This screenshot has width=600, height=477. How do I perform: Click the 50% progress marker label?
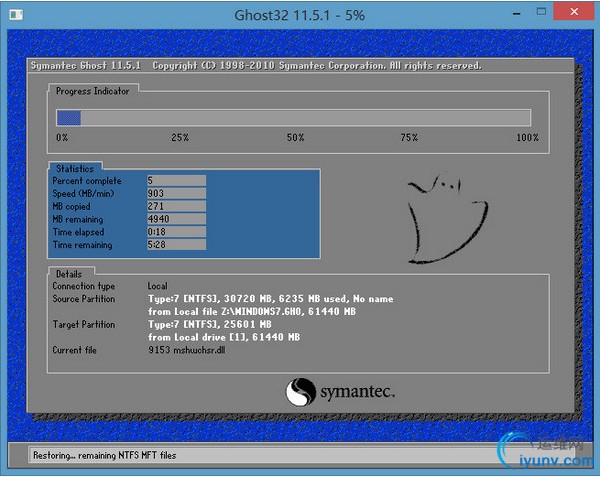pyautogui.click(x=295, y=137)
